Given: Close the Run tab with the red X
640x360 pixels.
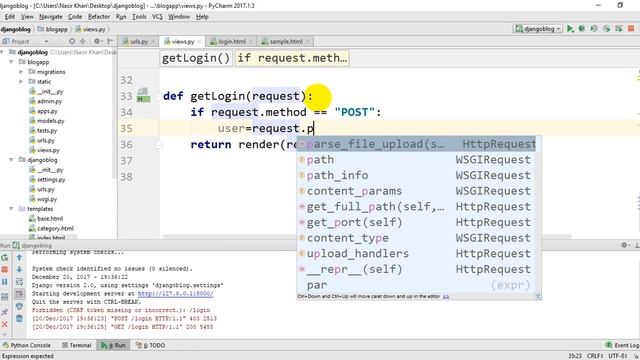Looking at the screenshot, I should 4,324.
